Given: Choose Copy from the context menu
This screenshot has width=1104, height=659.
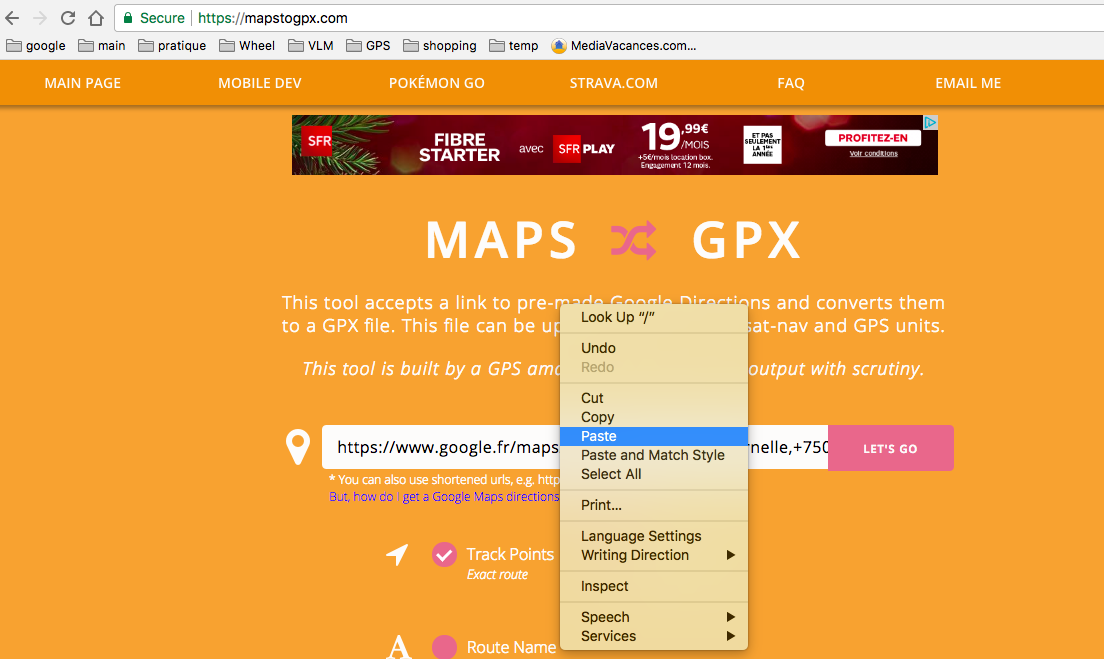Looking at the screenshot, I should pos(653,417).
